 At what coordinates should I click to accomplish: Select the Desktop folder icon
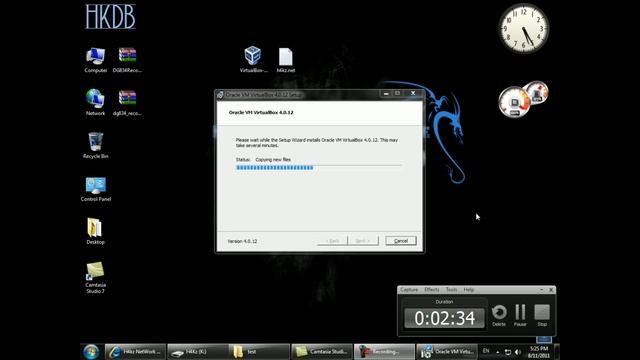[x=95, y=231]
